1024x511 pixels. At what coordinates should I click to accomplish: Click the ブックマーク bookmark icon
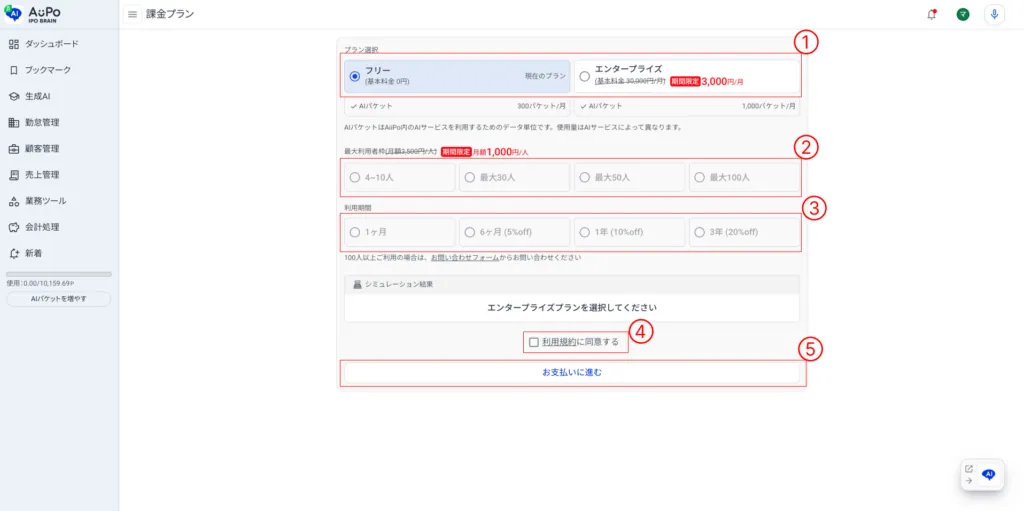tap(14, 70)
